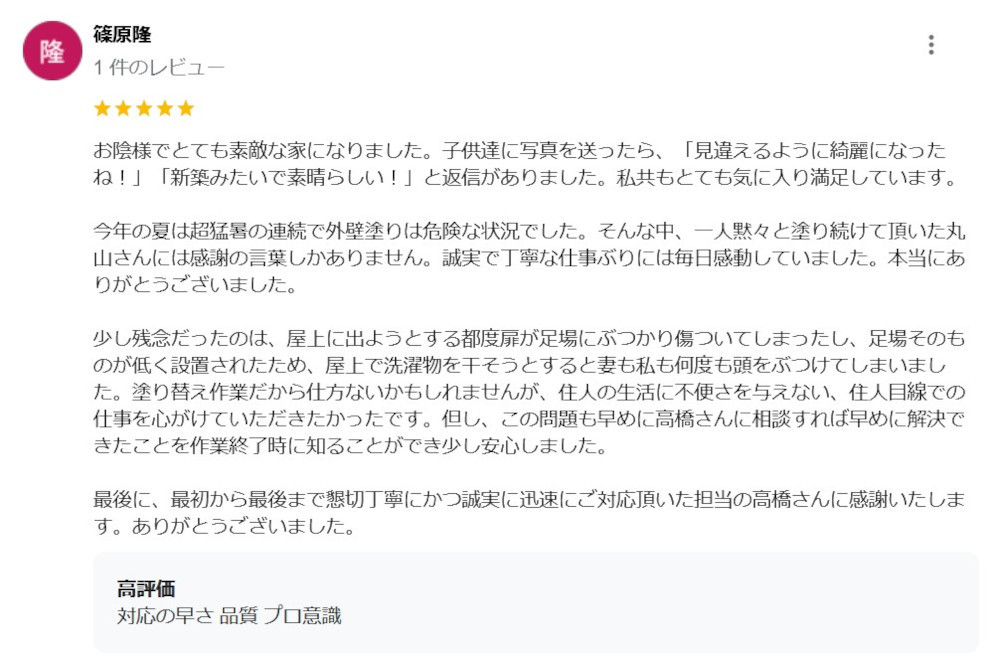Click the closing ありがとうございました sentence at review end

click(243, 526)
